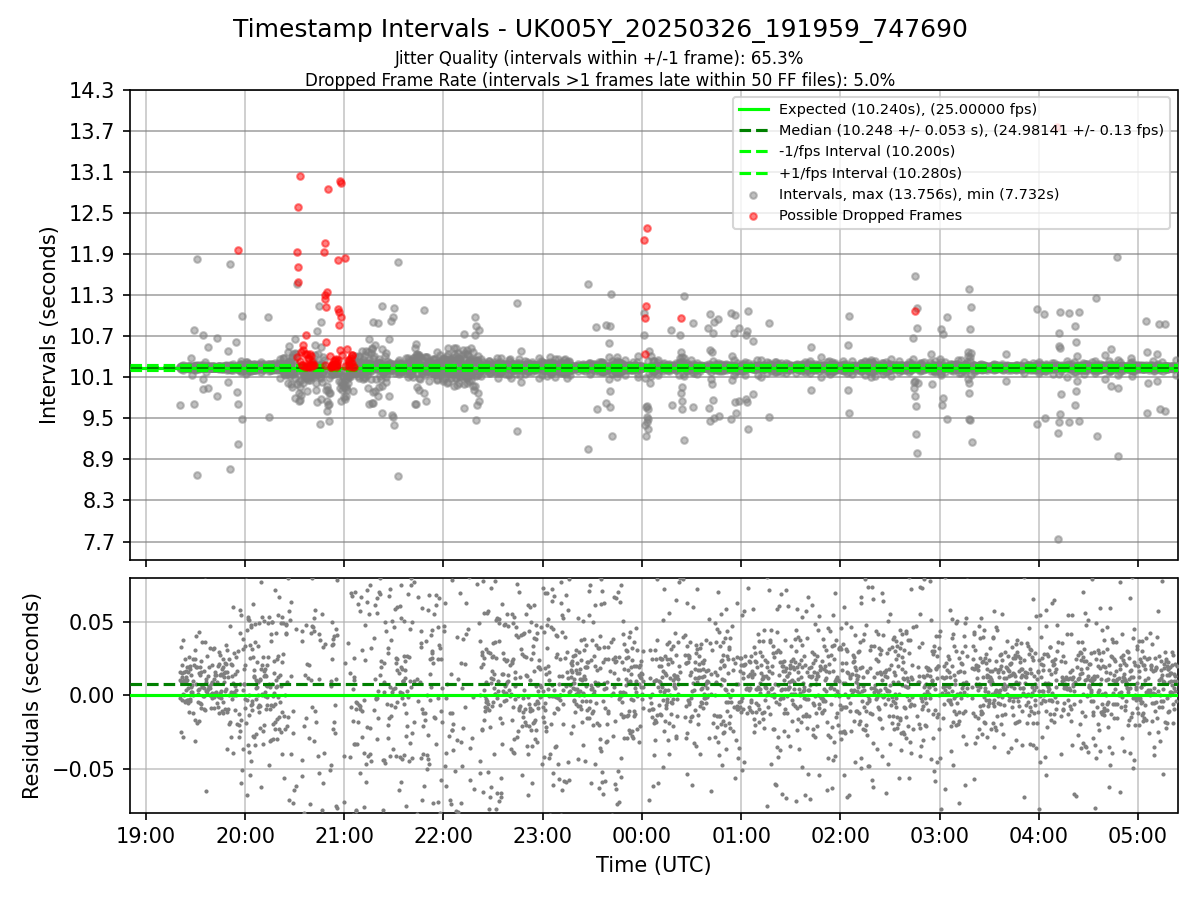Click legend entry '-1/fps Interval (10.200s)'
Image resolution: width=1200 pixels, height=900 pixels.
[x=866, y=151]
